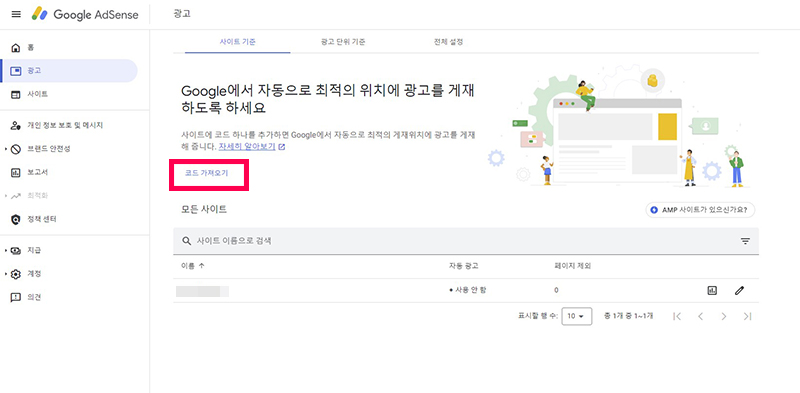This screenshot has width=800, height=393.
Task: Click the 총 1개 중 1~1개 text
Action: [629, 316]
